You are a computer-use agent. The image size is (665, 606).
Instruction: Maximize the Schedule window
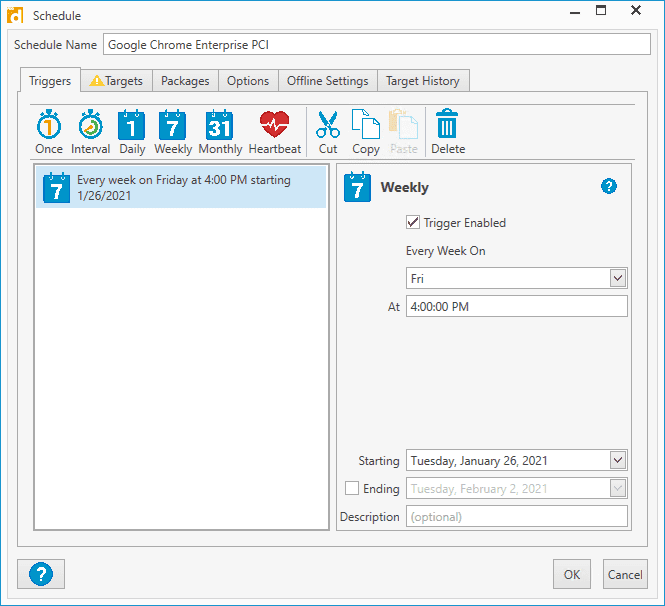[601, 11]
